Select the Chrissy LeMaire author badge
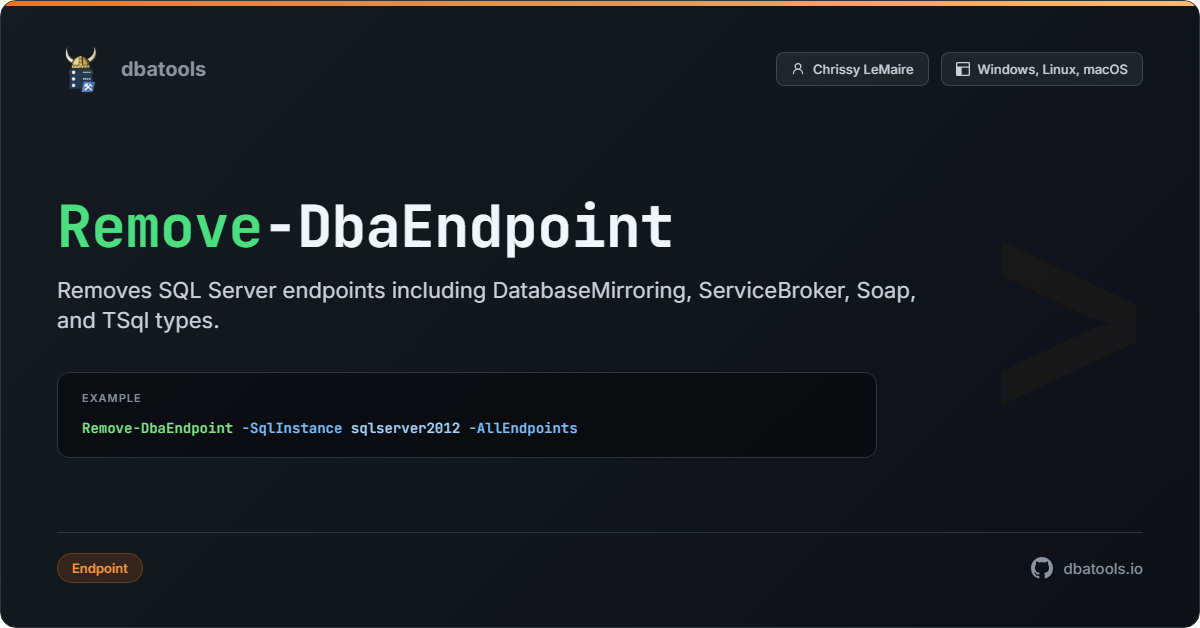 (852, 69)
